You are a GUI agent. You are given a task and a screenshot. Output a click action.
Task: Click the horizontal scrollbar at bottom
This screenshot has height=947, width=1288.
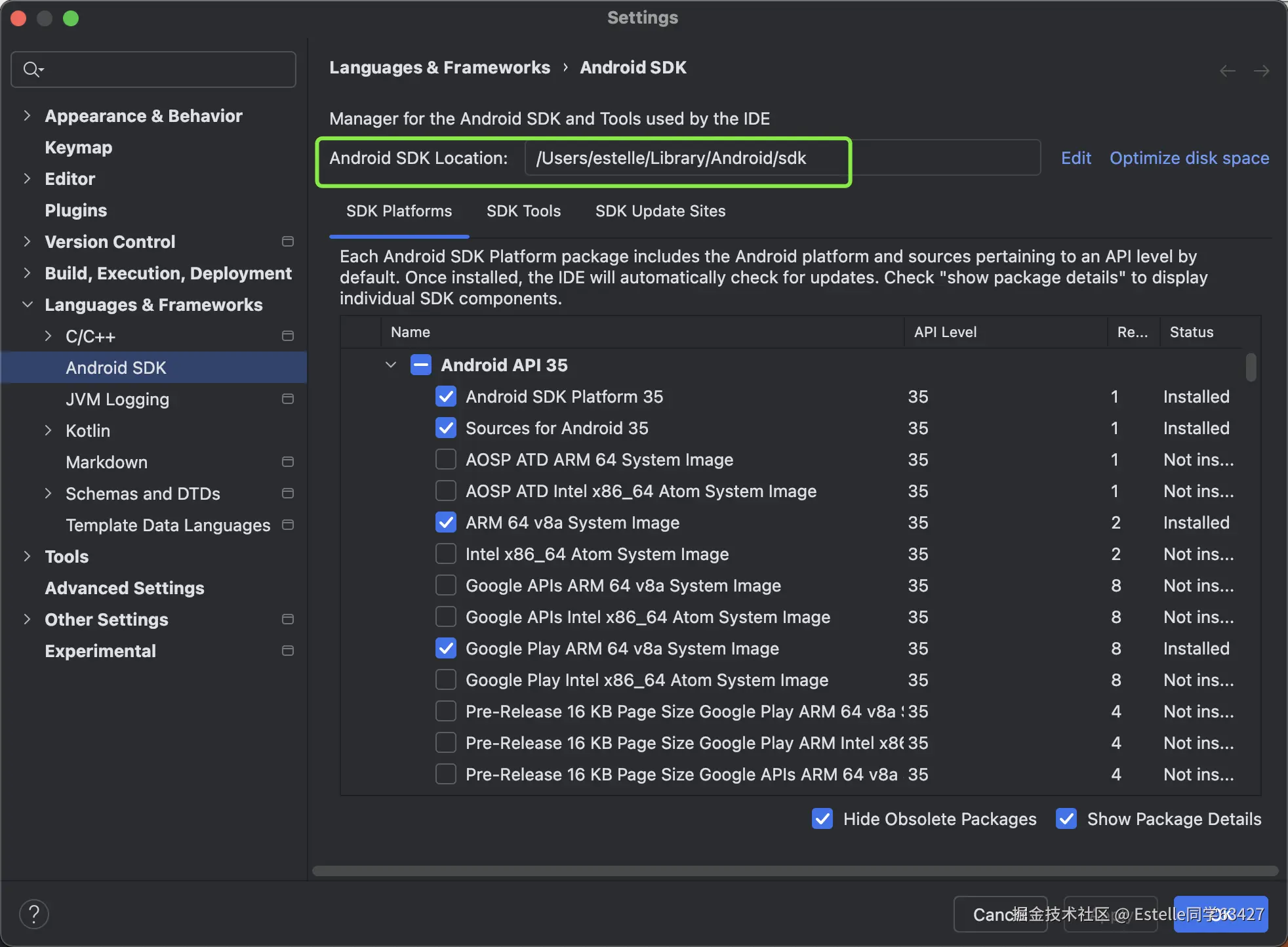[x=795, y=871]
